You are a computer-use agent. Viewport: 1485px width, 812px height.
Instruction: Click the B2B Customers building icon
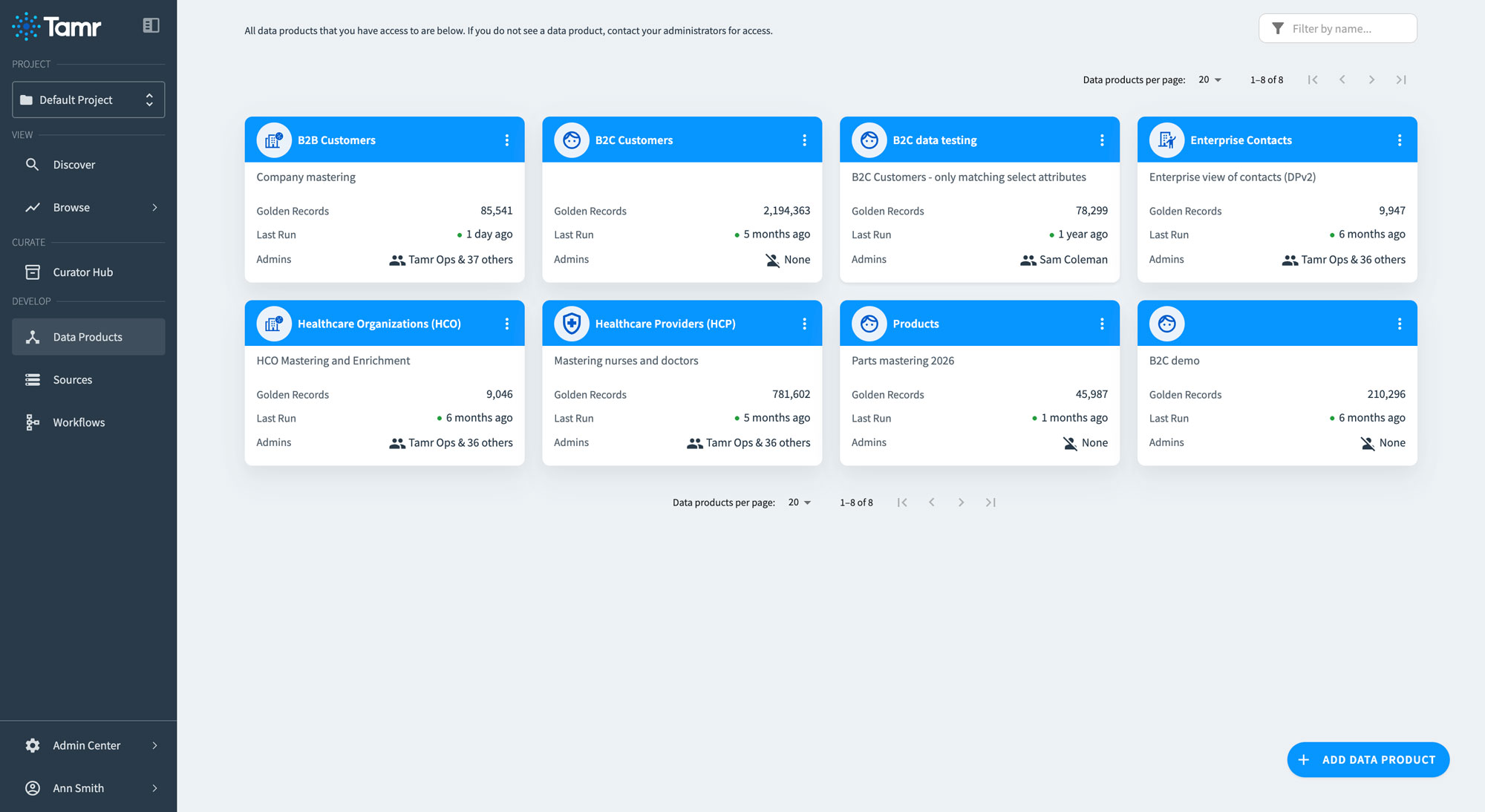tap(274, 140)
